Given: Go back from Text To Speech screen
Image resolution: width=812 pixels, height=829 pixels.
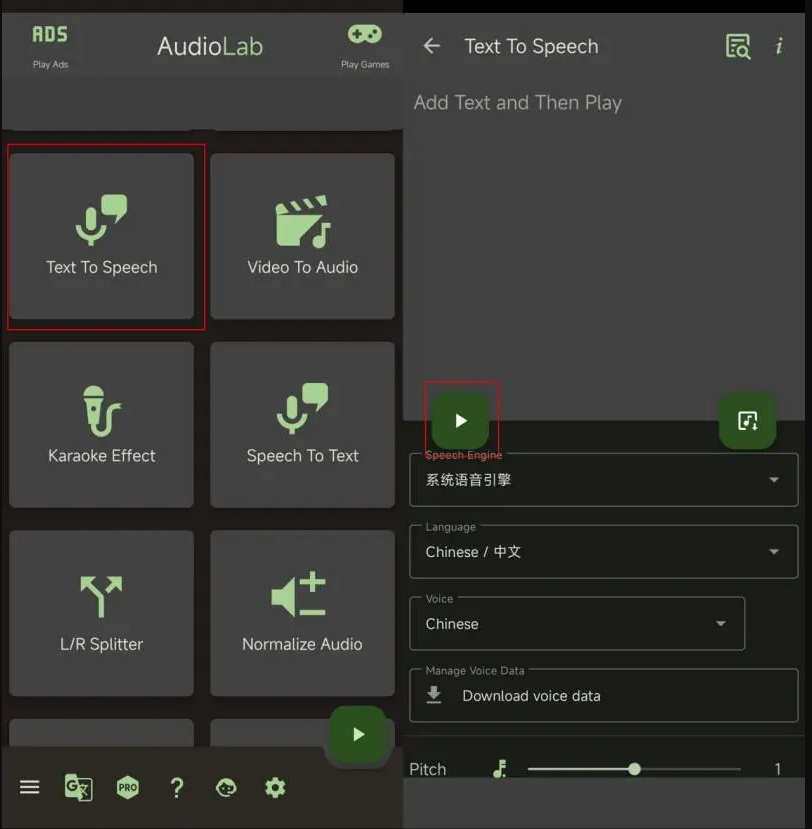Looking at the screenshot, I should tap(432, 46).
